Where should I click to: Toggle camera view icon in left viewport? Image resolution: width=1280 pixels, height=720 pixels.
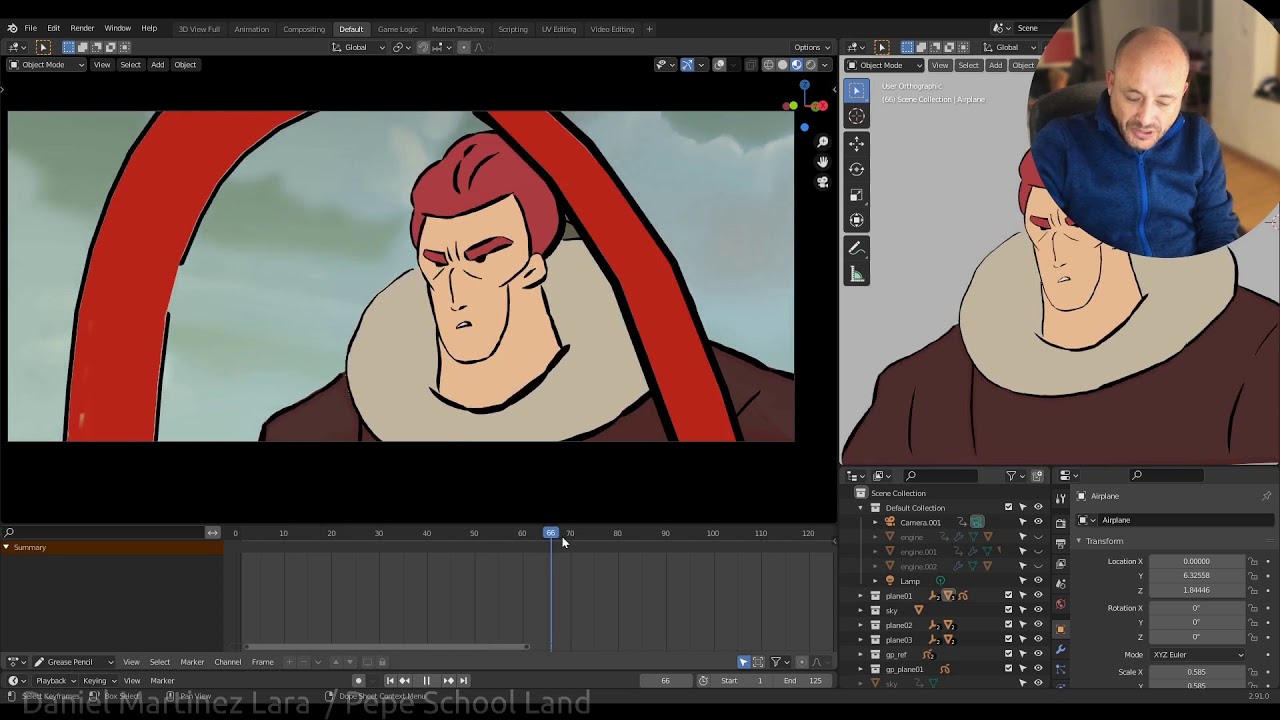click(823, 182)
